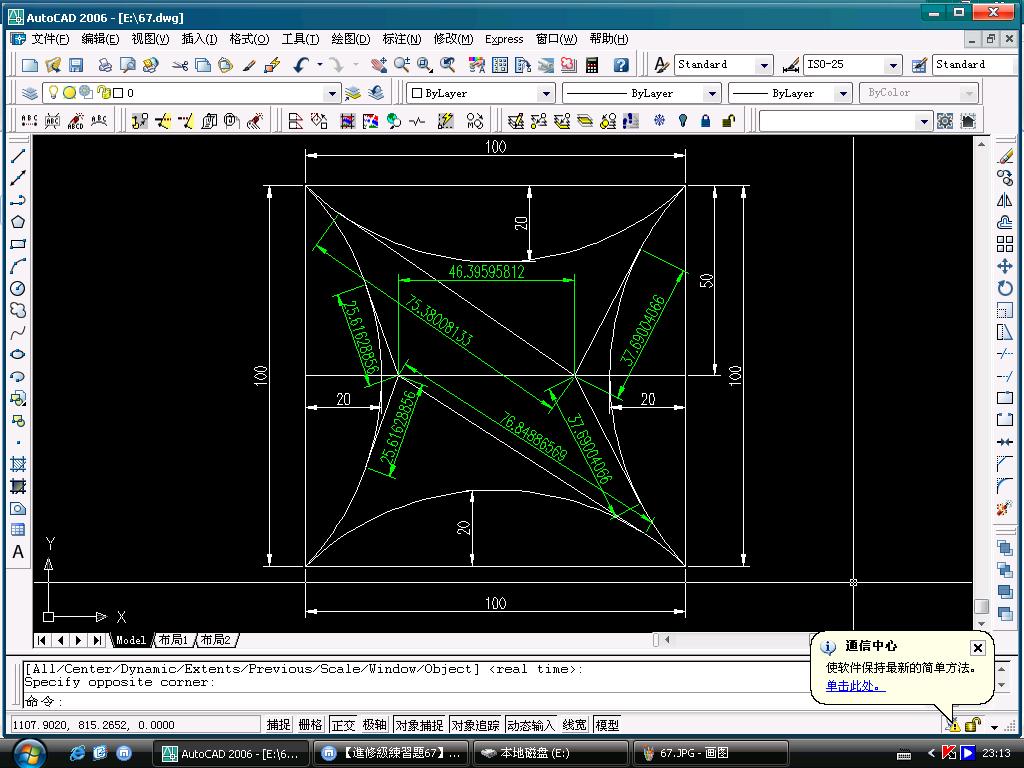Open the ISO-25 dimension style dropdown
1024x768 pixels.
click(893, 65)
